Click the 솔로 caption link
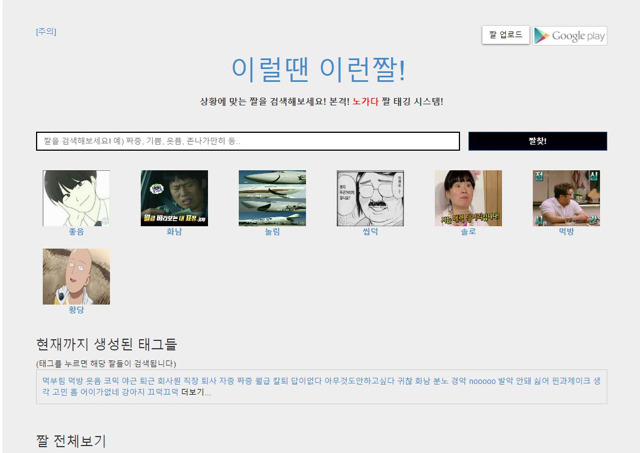640x453 pixels. click(468, 231)
